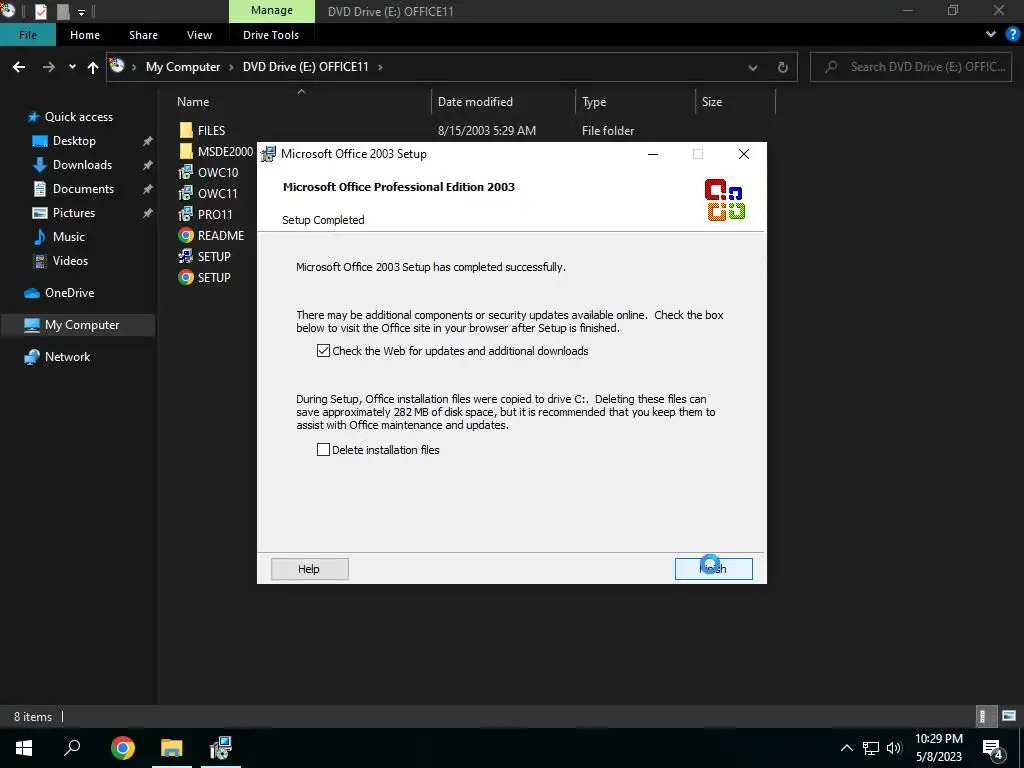Screen dimensions: 1024x768
Task: Open Pictures in the sidebar
Action: pos(74,212)
